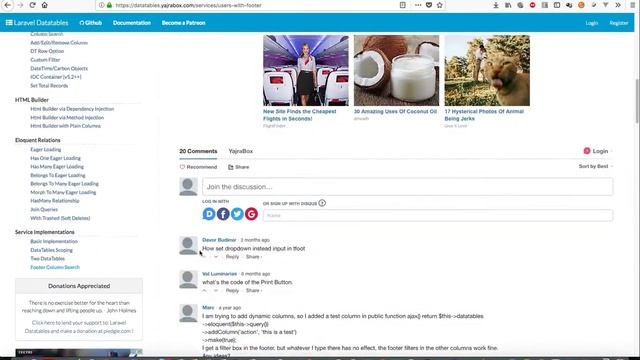This screenshot has height=360, width=640.
Task: Open Html Builder with Plain Columns
Action: [x=65, y=126]
